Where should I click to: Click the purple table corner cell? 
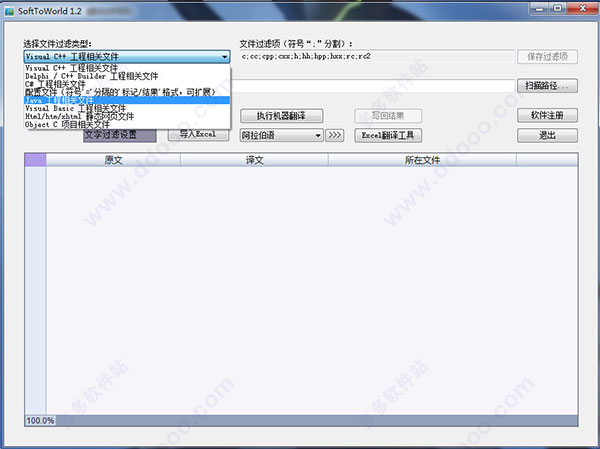pos(35,160)
